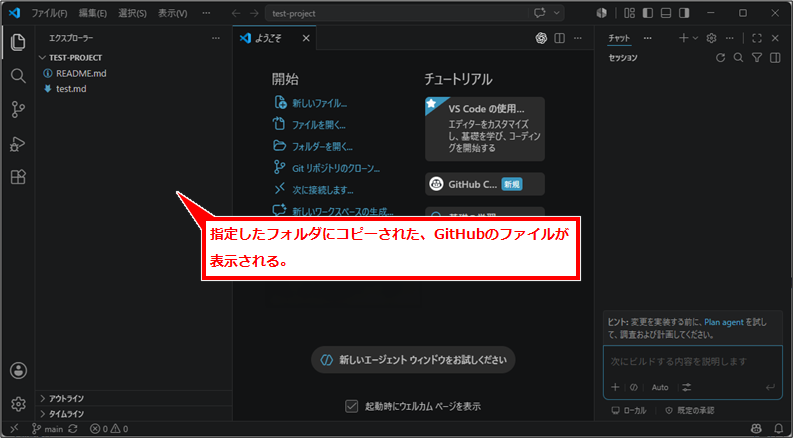Go back with the left arrow
Image resolution: width=793 pixels, height=438 pixels.
(236, 14)
